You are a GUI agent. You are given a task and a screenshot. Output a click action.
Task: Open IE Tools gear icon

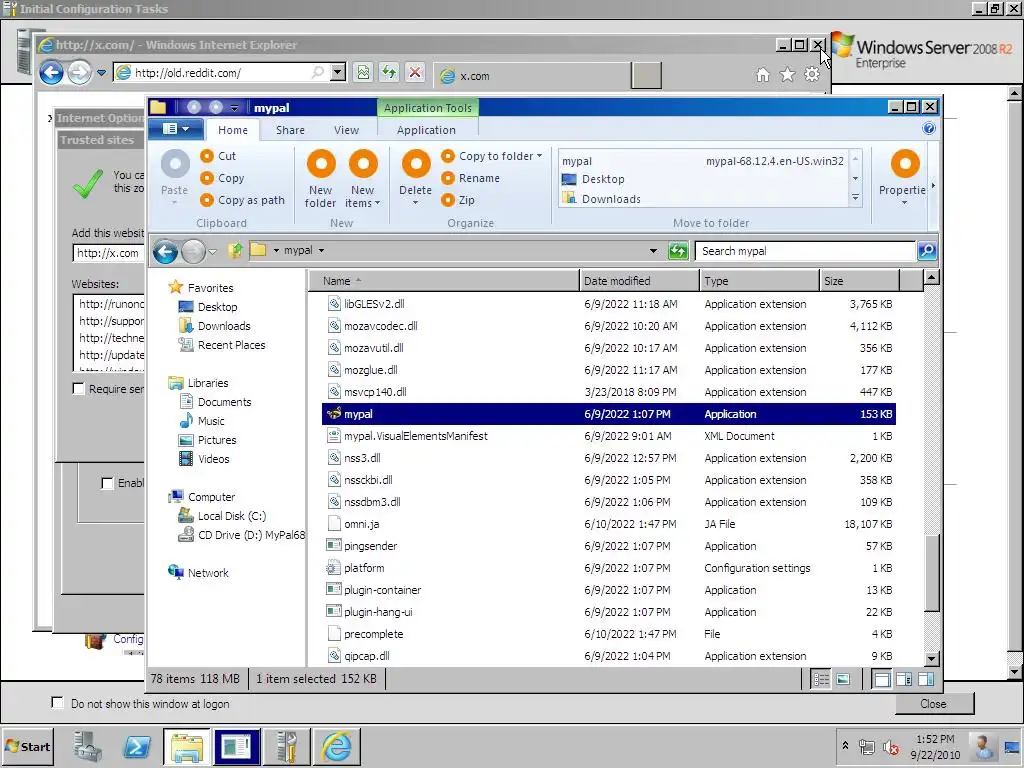[812, 75]
